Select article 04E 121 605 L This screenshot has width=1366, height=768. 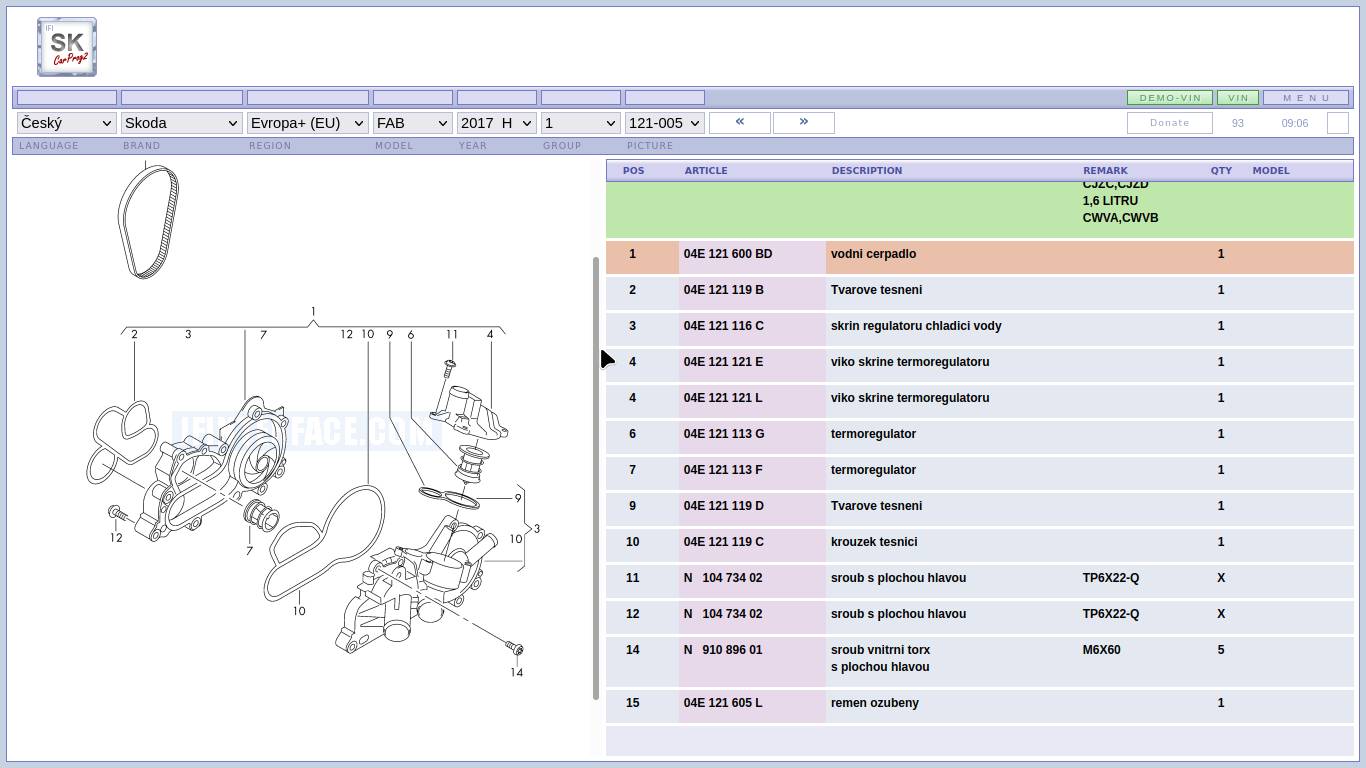pos(723,703)
